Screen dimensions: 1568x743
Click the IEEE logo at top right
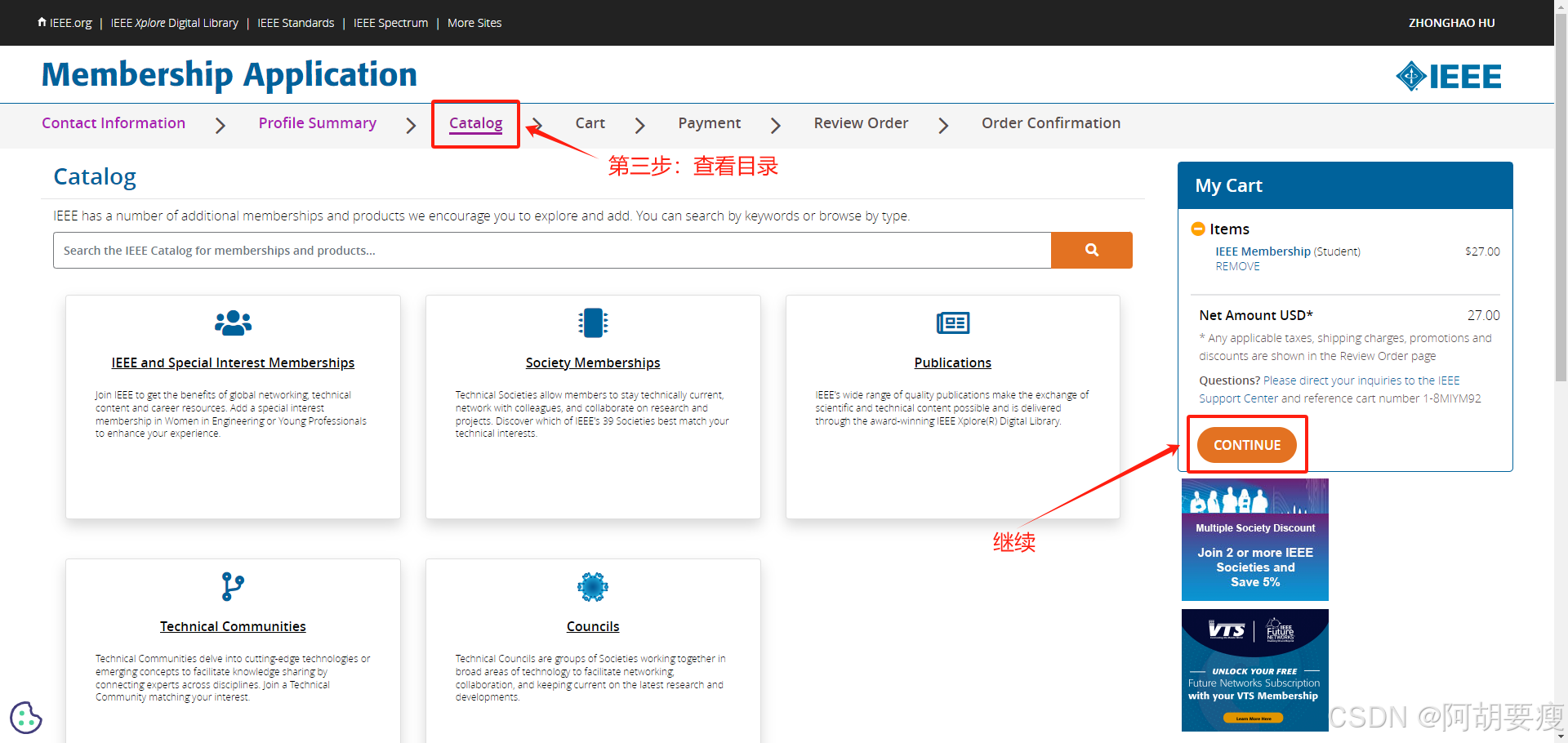pyautogui.click(x=1448, y=76)
